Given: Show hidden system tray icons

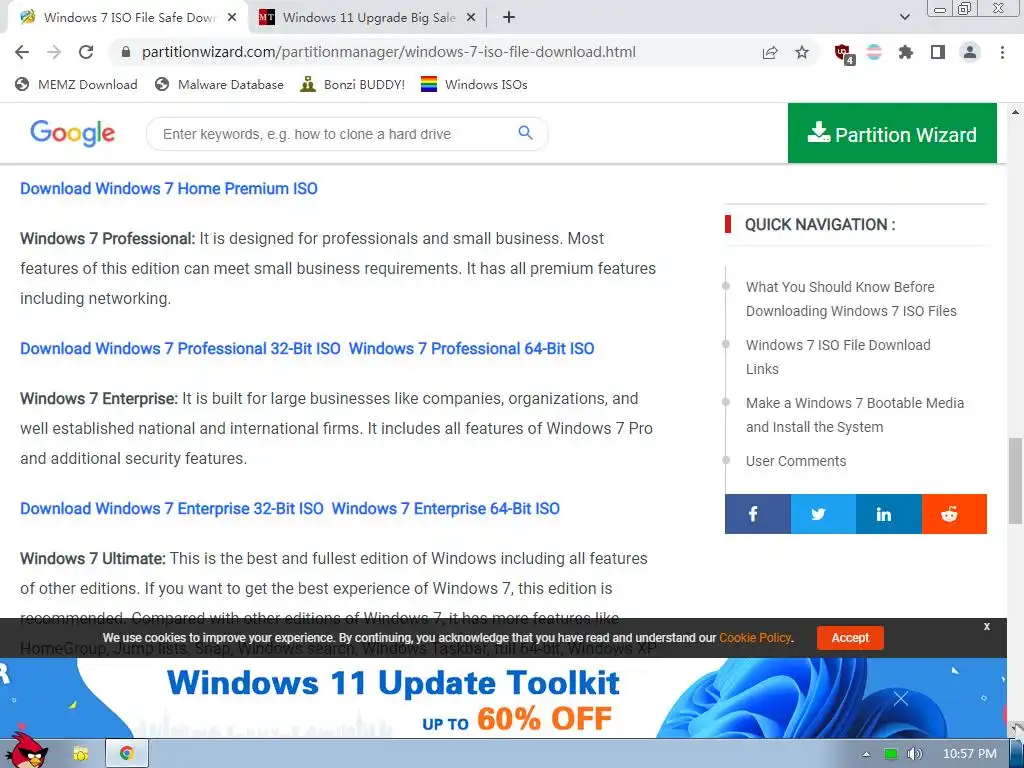Looking at the screenshot, I should point(866,754).
